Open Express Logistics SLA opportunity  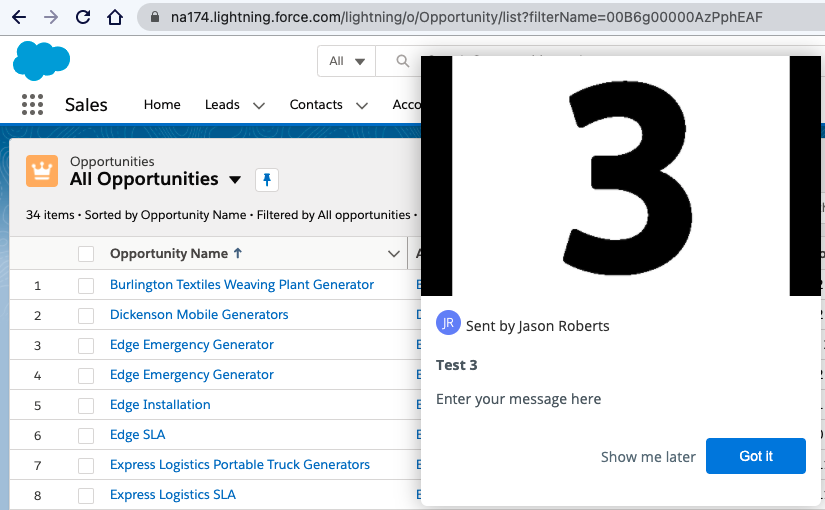click(173, 494)
